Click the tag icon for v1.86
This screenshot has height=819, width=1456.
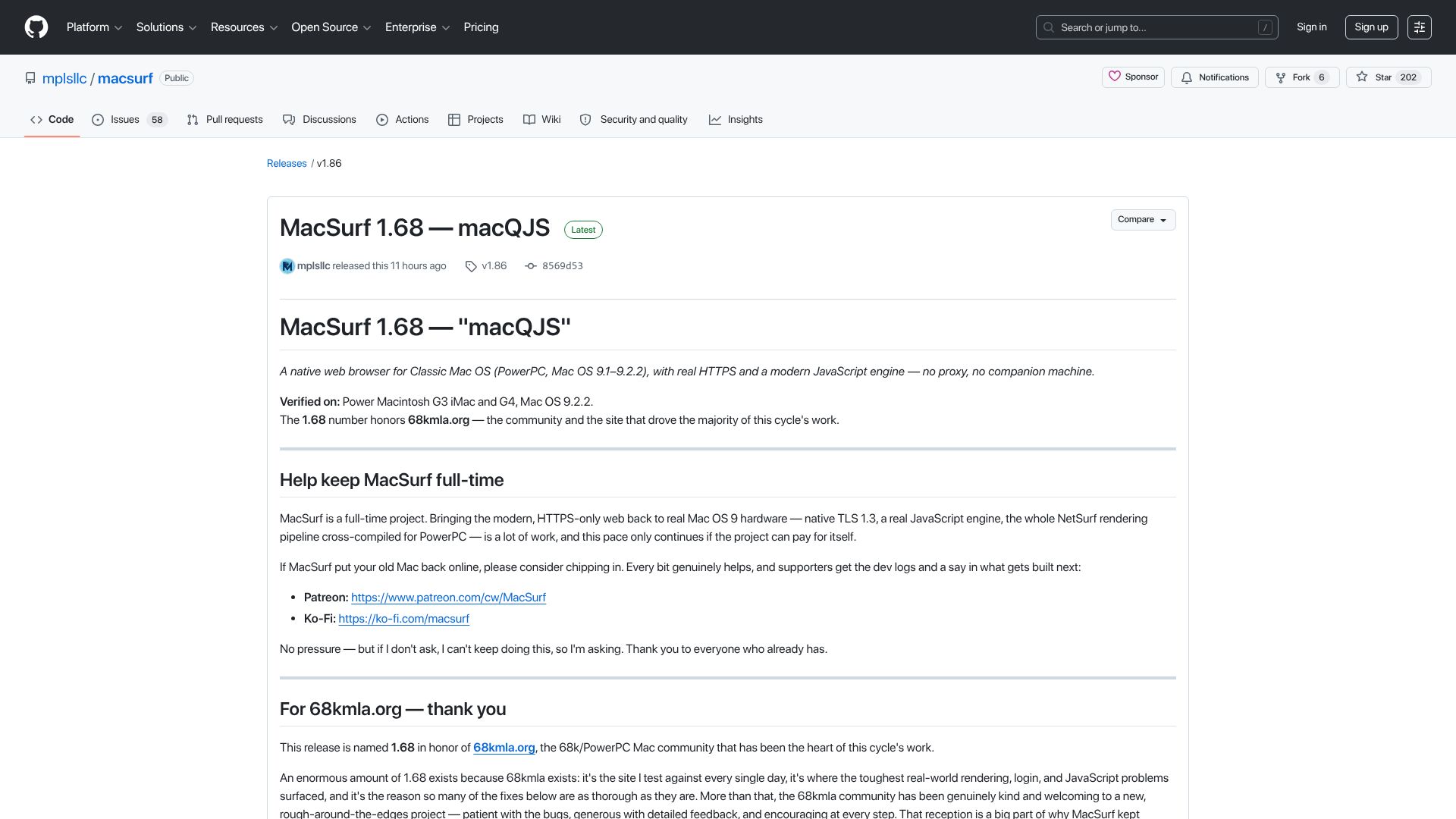(x=471, y=266)
